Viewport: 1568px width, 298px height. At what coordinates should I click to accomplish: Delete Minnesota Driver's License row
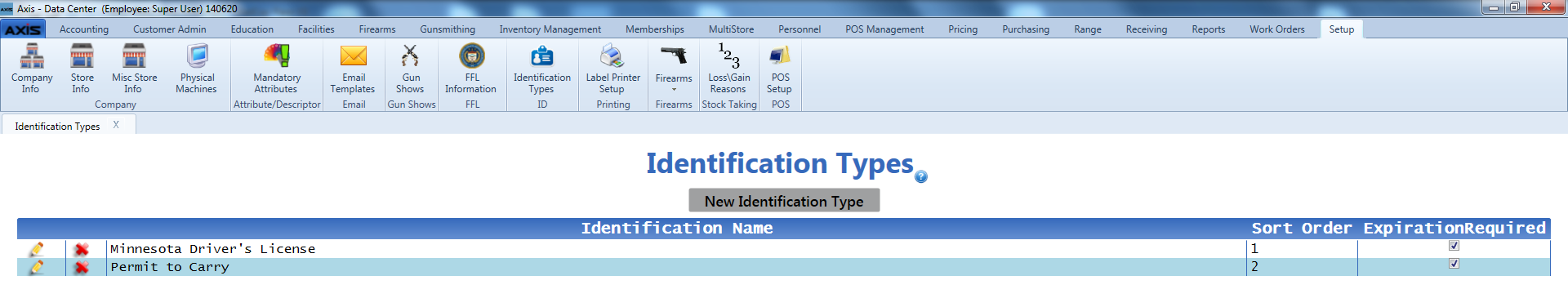click(x=82, y=249)
